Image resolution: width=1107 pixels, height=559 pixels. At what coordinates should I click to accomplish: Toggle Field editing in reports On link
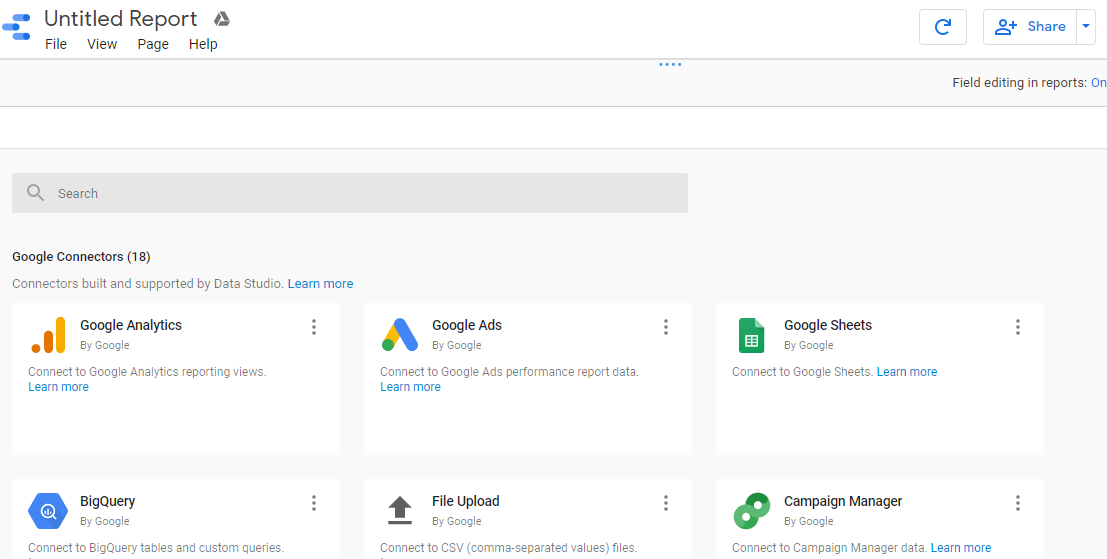1098,83
